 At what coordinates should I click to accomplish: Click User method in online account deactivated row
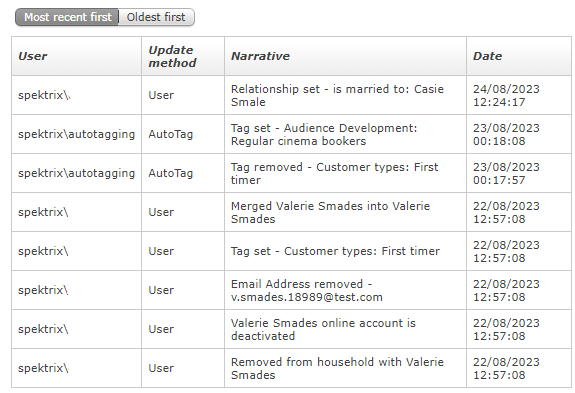pos(161,329)
